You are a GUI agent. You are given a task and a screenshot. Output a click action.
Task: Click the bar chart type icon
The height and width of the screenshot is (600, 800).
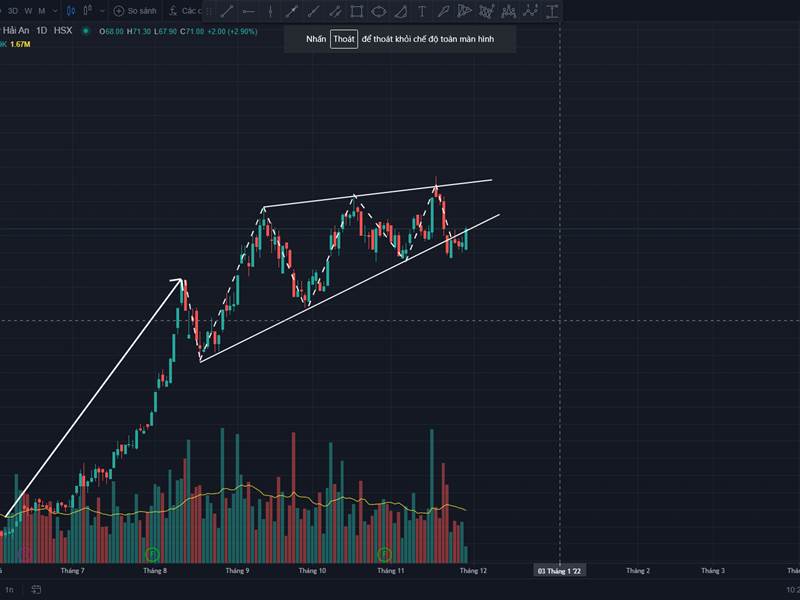click(88, 11)
